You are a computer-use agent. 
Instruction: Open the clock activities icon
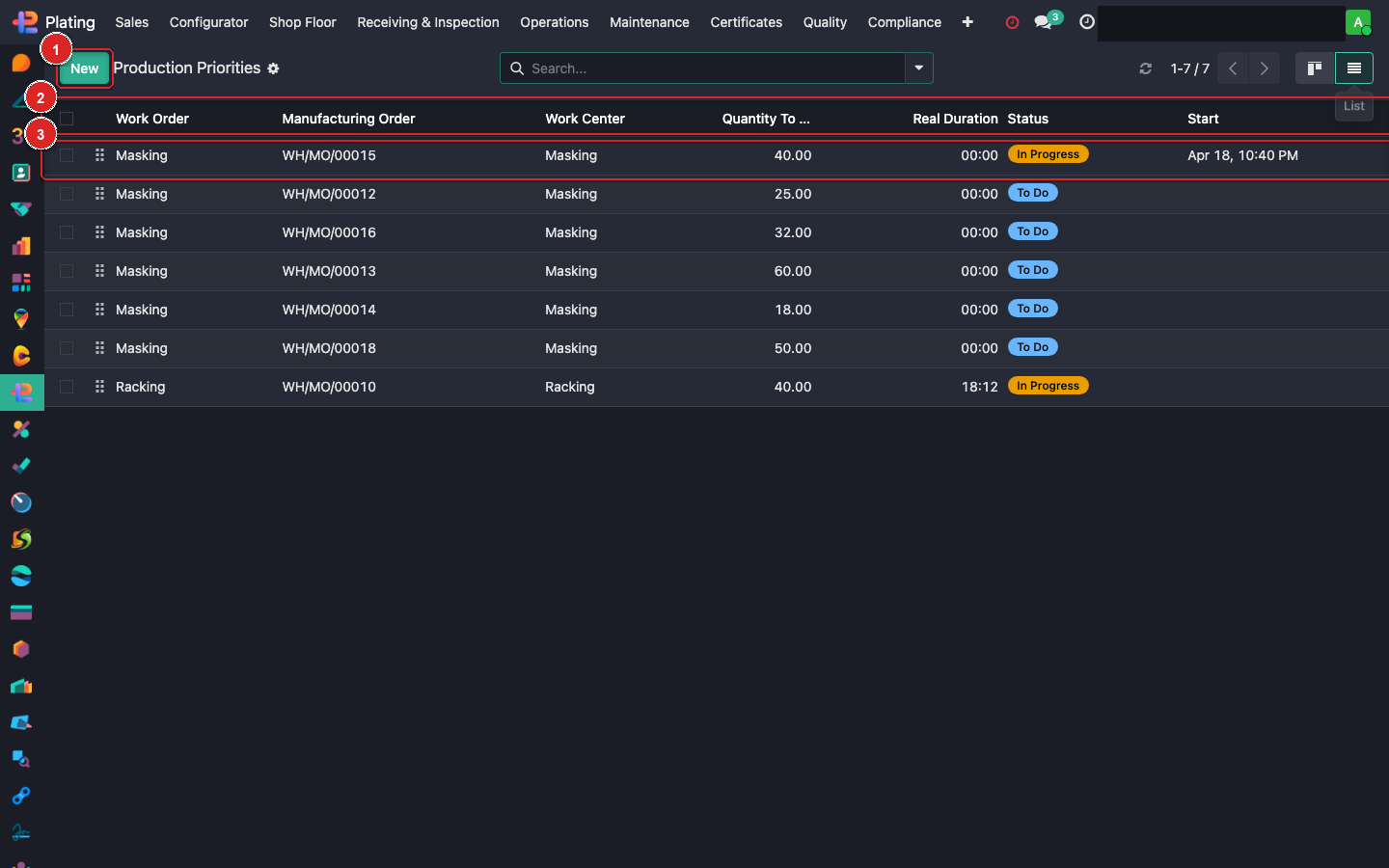(x=1086, y=22)
